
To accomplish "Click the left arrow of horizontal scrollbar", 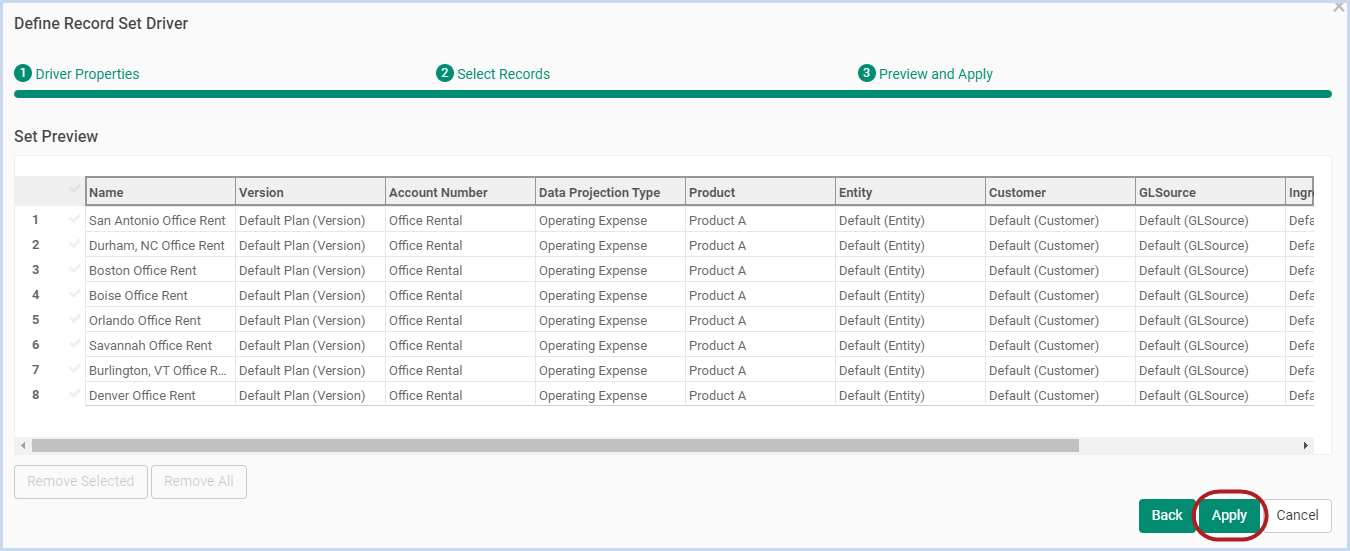I will (23, 445).
